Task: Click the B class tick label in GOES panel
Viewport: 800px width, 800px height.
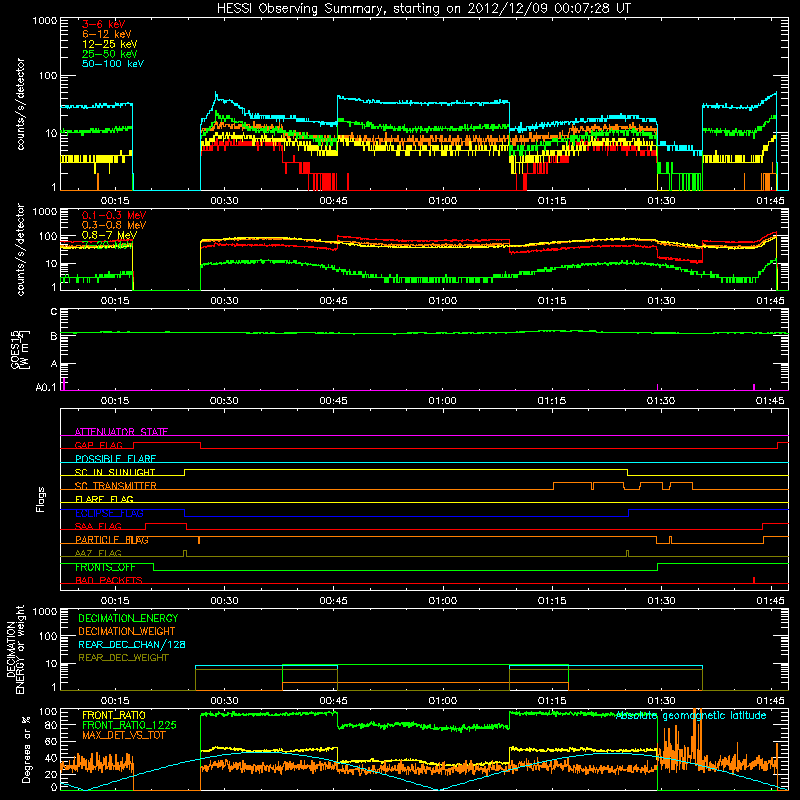Action: coord(54,336)
